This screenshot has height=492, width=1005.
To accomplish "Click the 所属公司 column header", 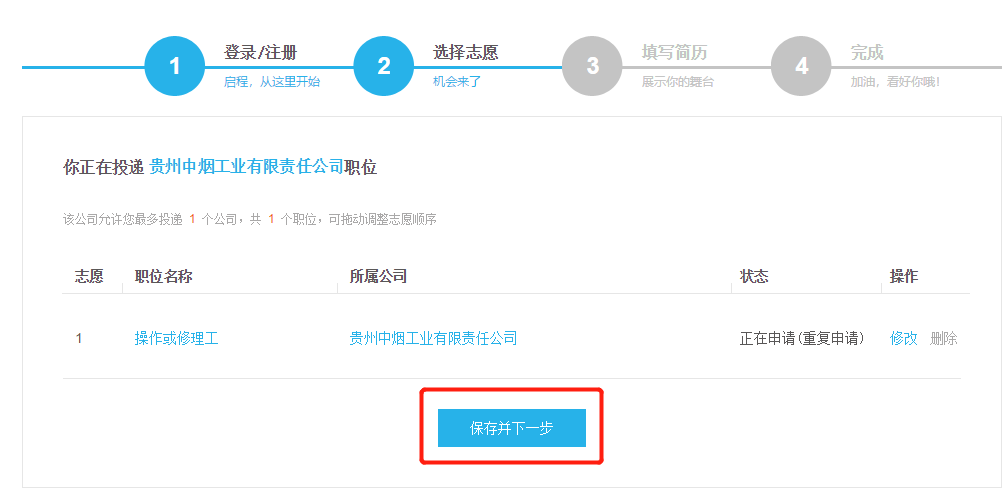I will [378, 276].
